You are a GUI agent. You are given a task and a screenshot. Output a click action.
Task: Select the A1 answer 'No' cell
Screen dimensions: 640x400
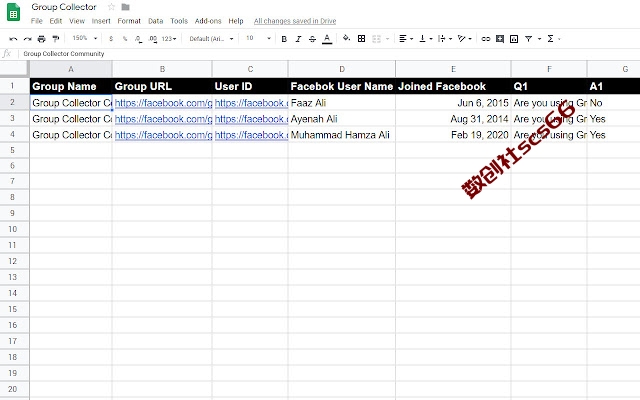click(613, 103)
